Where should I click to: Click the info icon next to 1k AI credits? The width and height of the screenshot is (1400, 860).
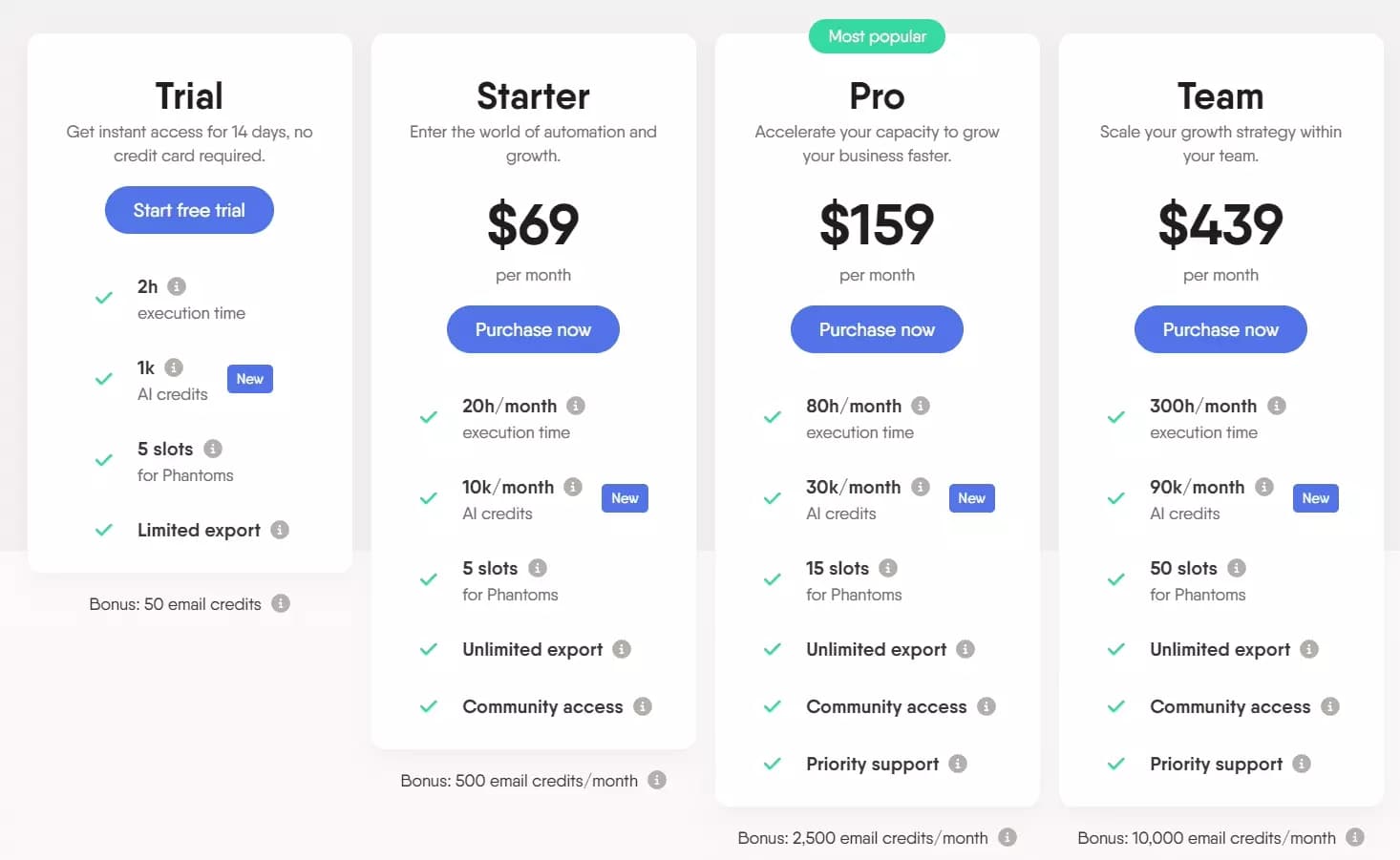173,367
